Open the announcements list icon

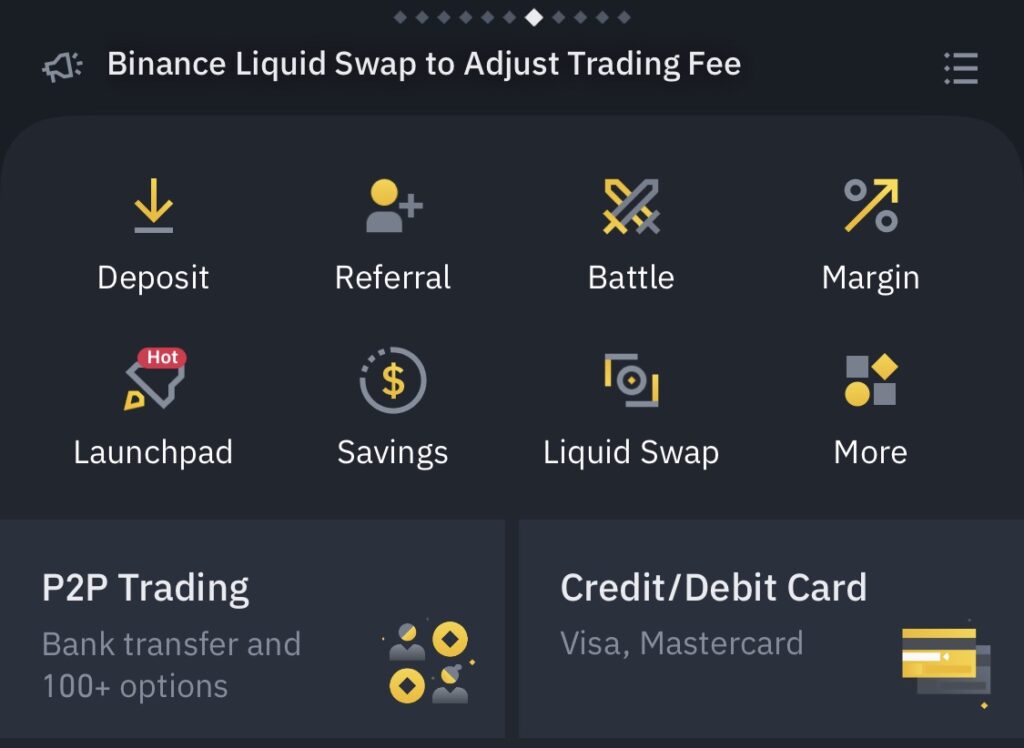pyautogui.click(x=961, y=68)
